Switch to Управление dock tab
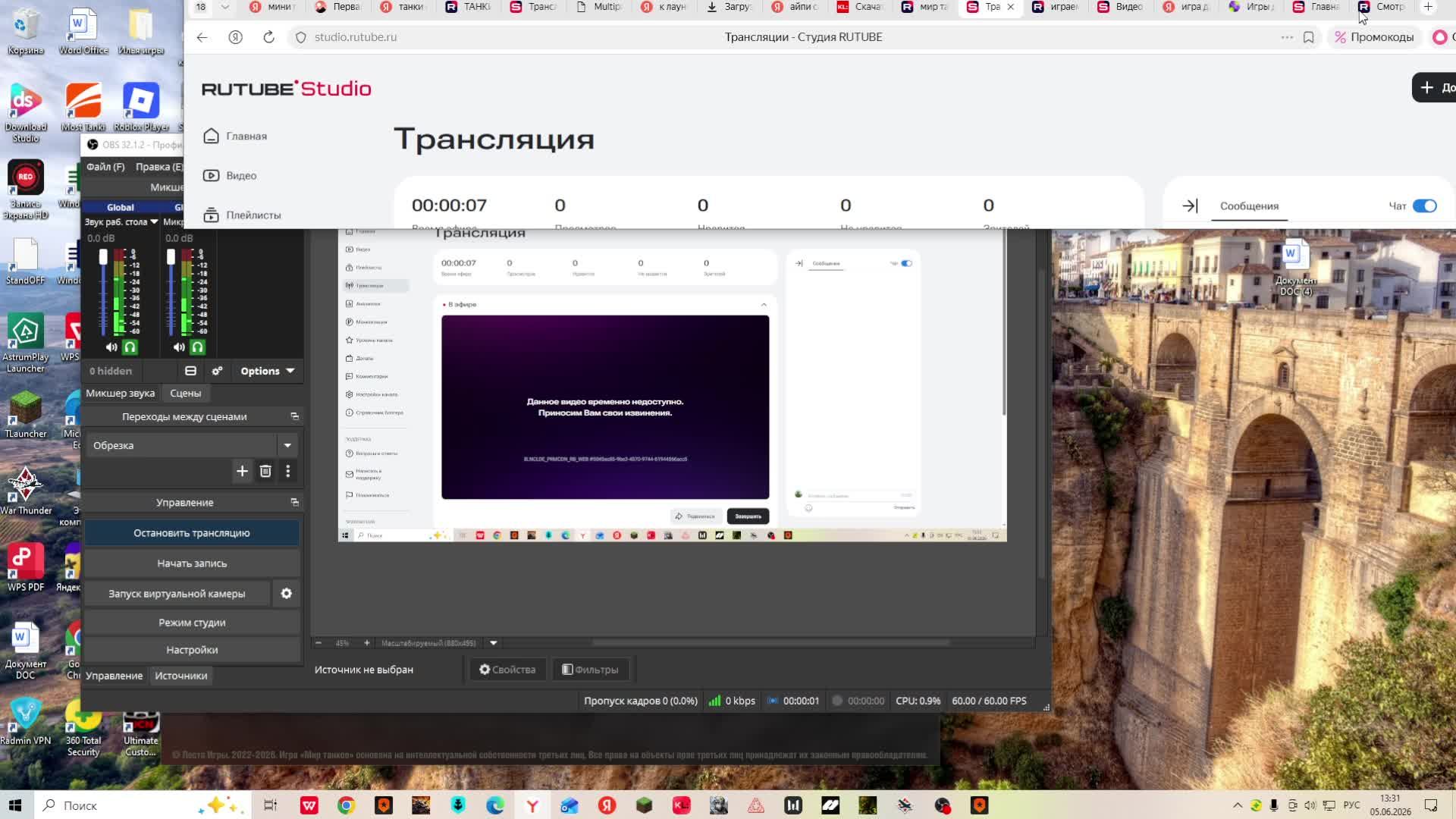The image size is (1456, 819). click(x=114, y=676)
